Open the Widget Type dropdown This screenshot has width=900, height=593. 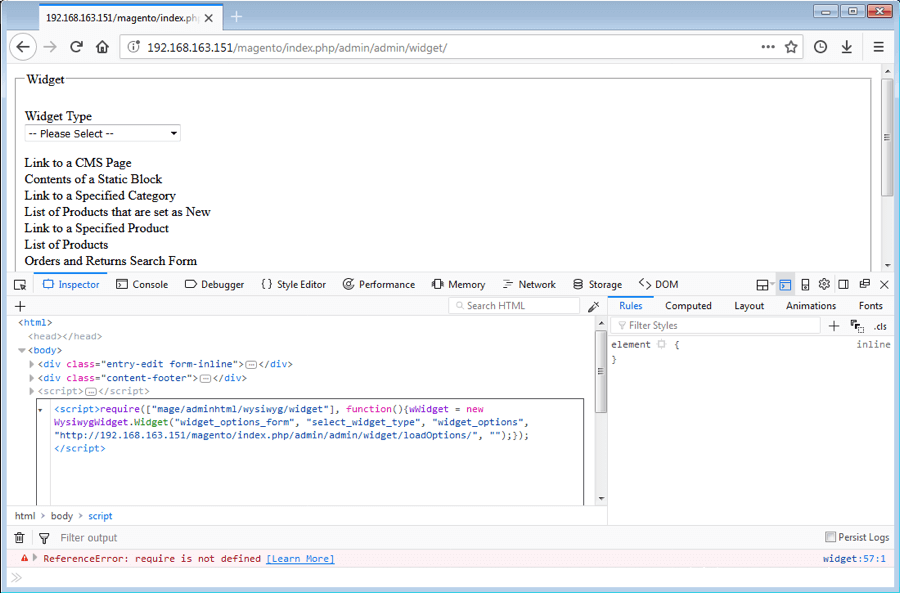102,134
